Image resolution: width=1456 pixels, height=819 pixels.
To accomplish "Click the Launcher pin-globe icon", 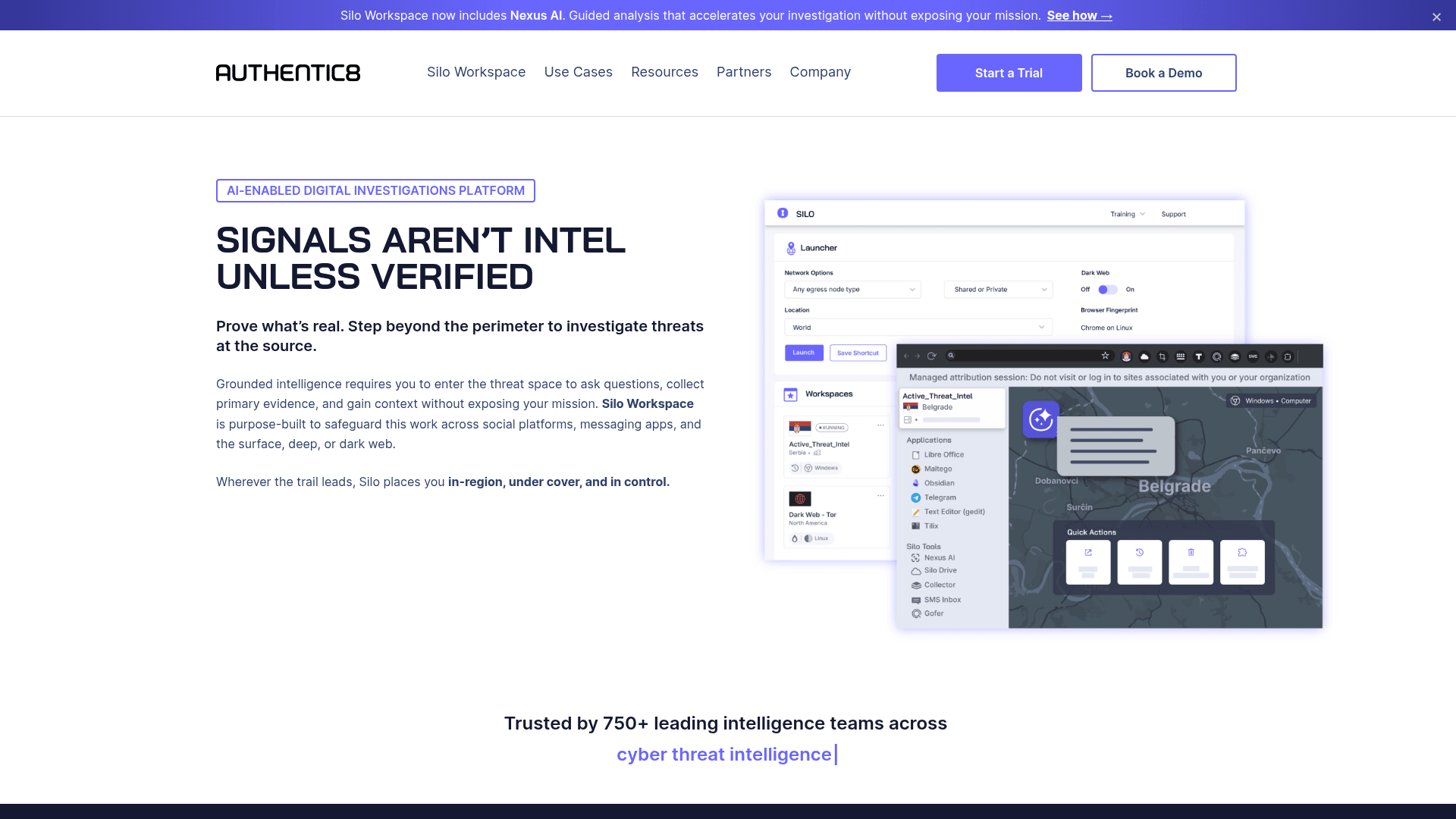I will pyautogui.click(x=791, y=248).
